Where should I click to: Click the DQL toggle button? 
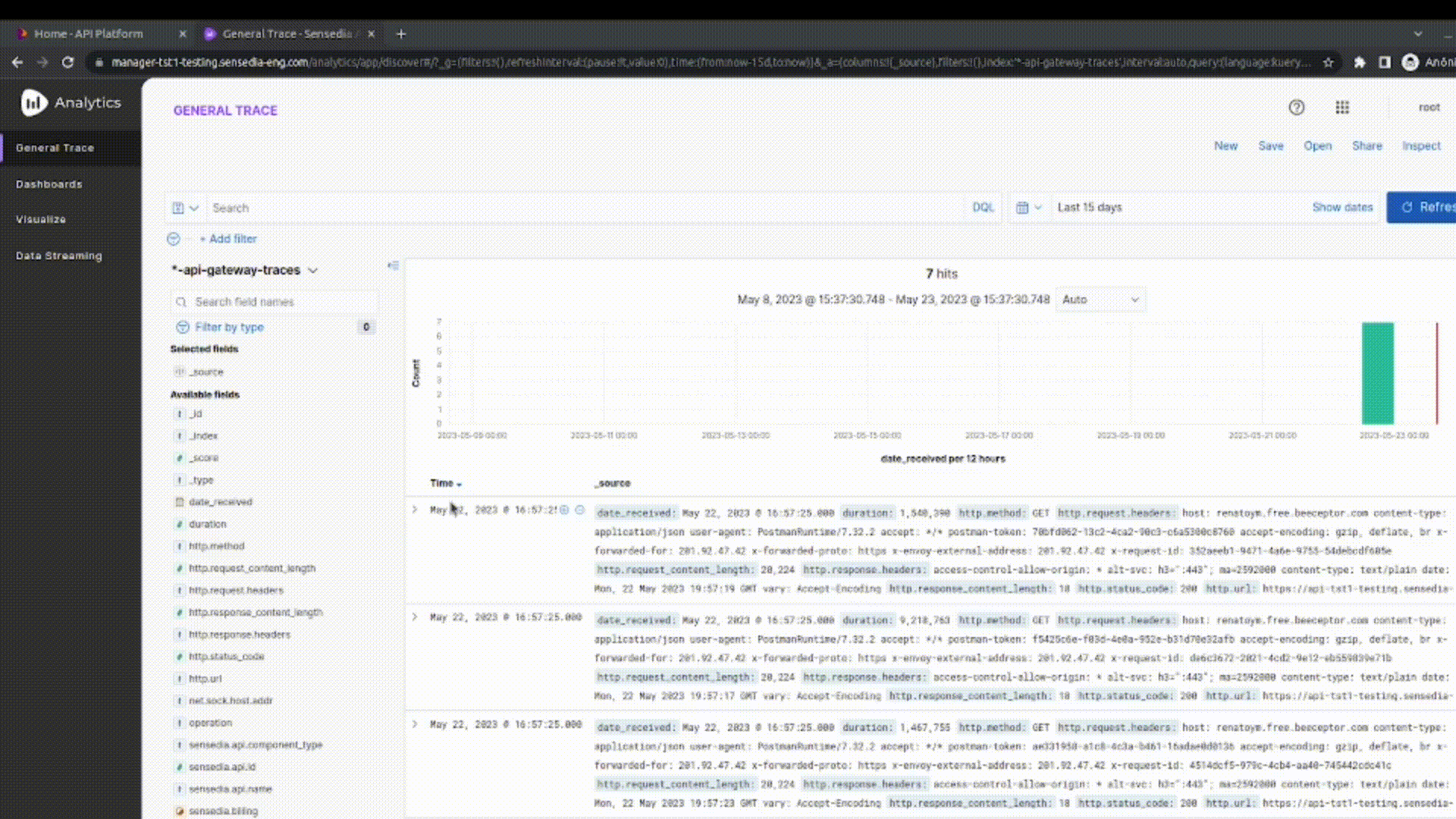coord(982,207)
